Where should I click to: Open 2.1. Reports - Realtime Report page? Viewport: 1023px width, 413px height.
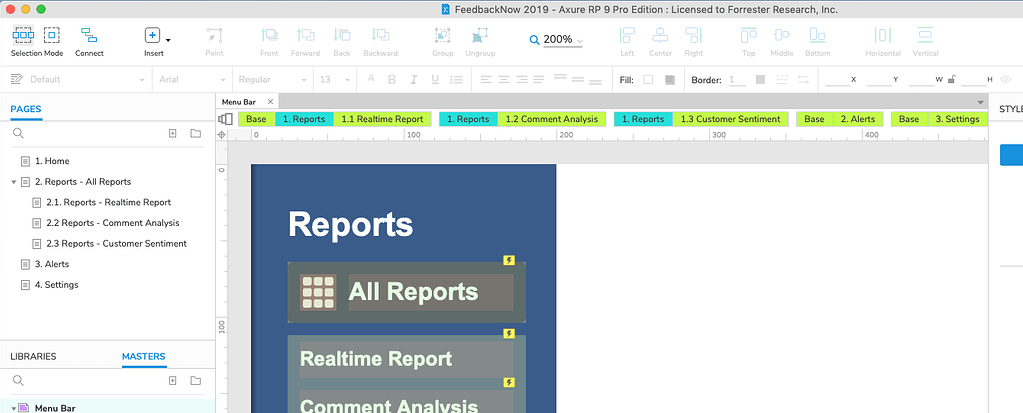pyautogui.click(x=107, y=202)
